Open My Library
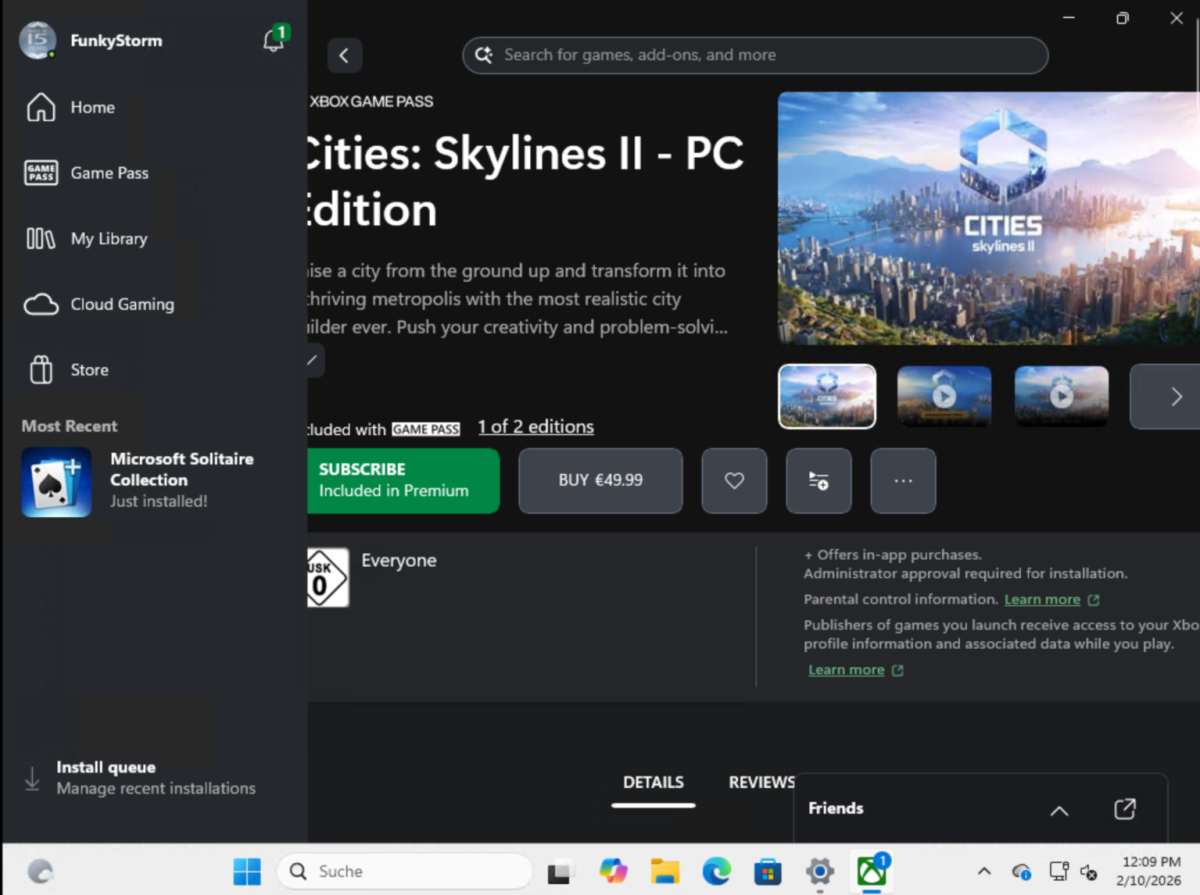This screenshot has width=1200, height=895. coord(110,238)
